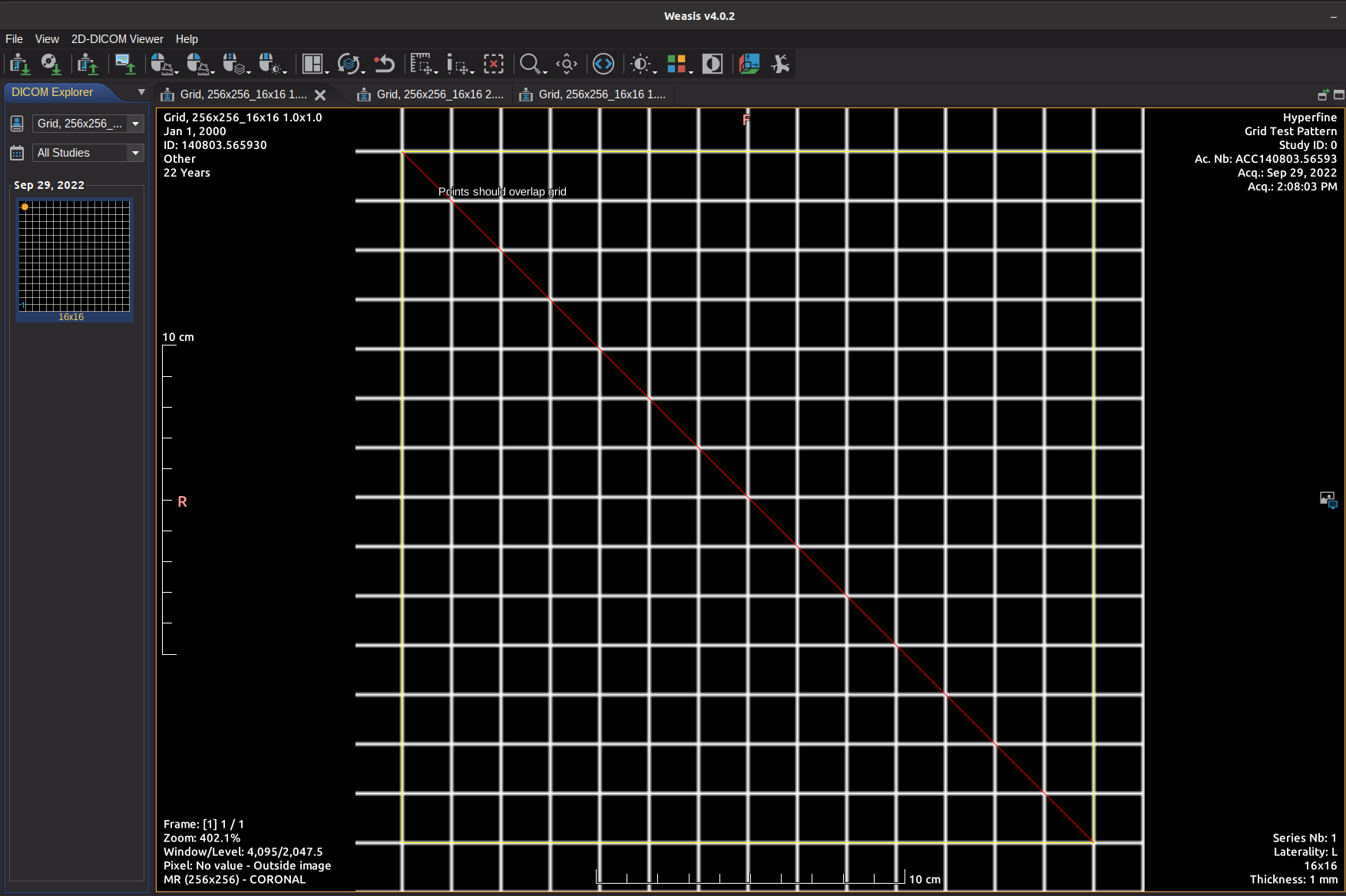Select the 'Points should overlap grid' annotation
Screen dimensions: 1346x896
click(502, 192)
